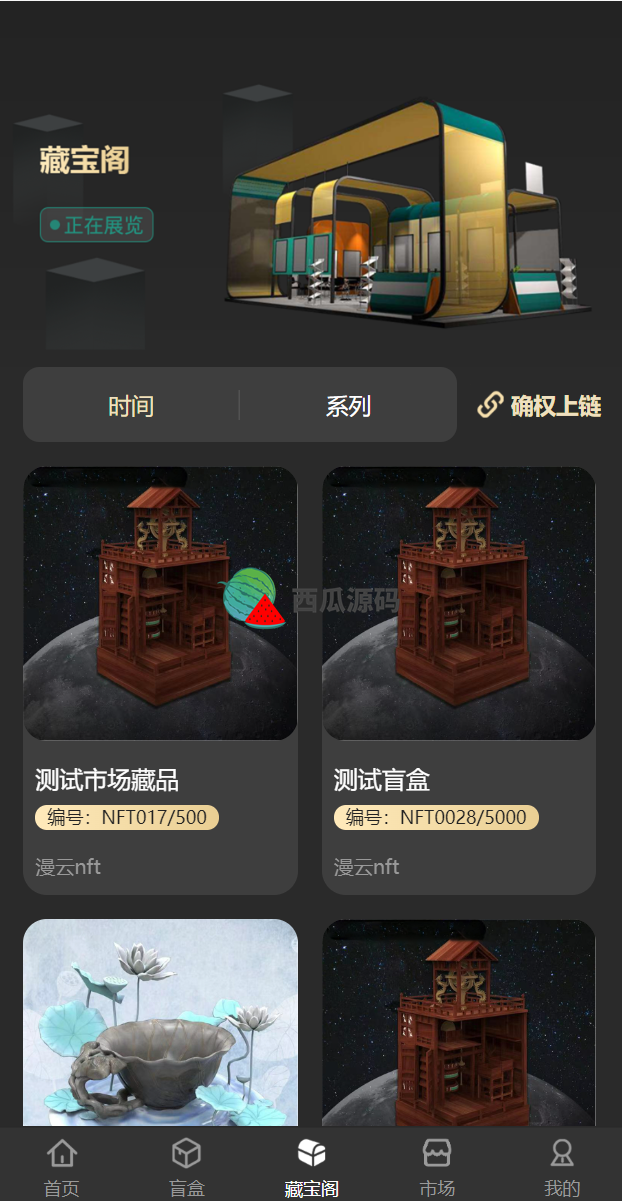Sort collection by 时间
The image size is (622, 1201).
click(x=131, y=406)
